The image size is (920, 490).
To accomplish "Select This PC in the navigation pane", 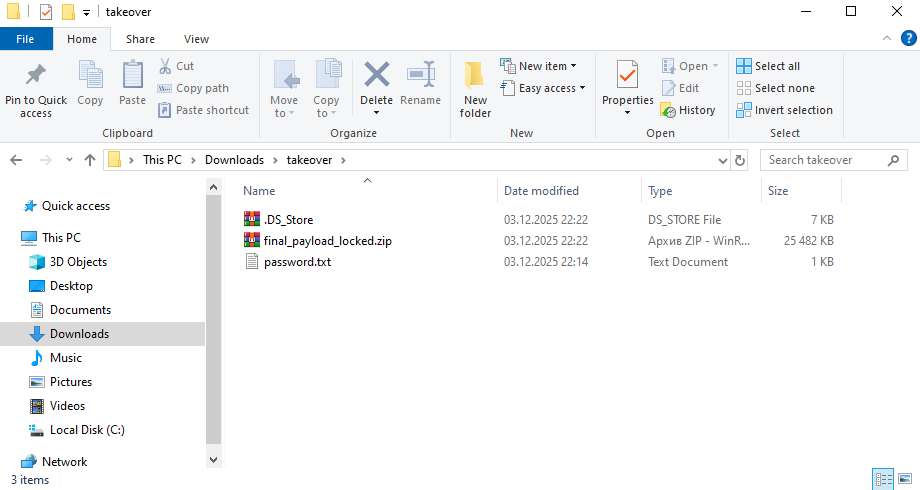I will (61, 238).
